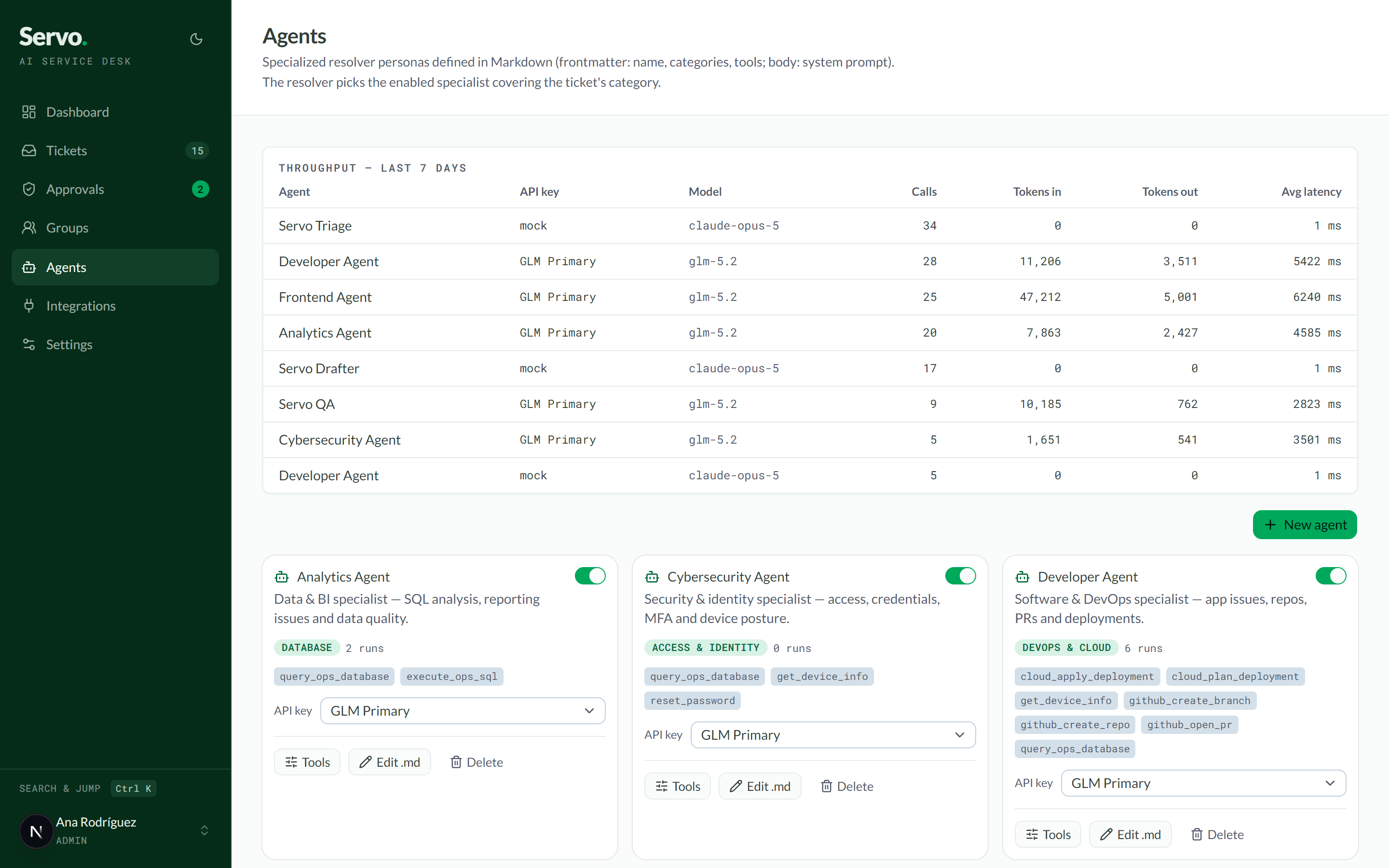1389x868 pixels.
Task: Delete the Developer Agent
Action: [x=1217, y=834]
